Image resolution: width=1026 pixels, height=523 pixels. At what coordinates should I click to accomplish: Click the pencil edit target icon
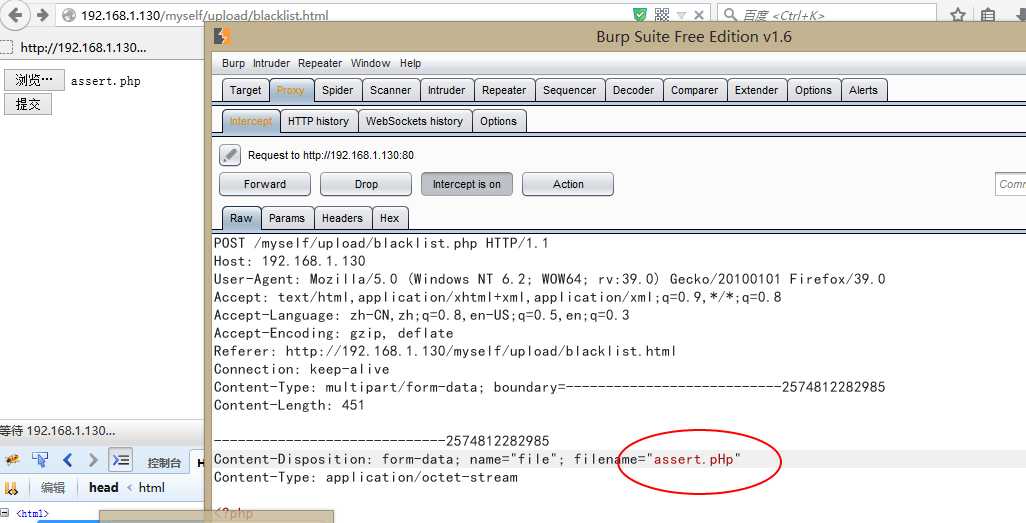click(230, 155)
